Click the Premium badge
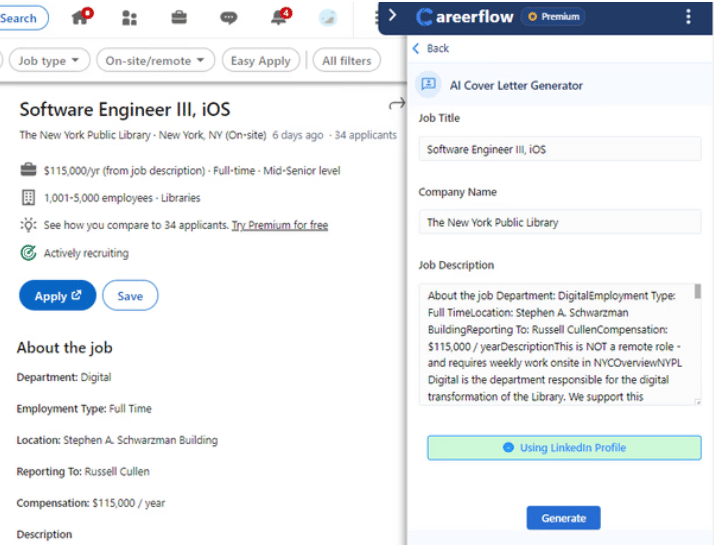Image resolution: width=714 pixels, height=554 pixels. coord(553,17)
